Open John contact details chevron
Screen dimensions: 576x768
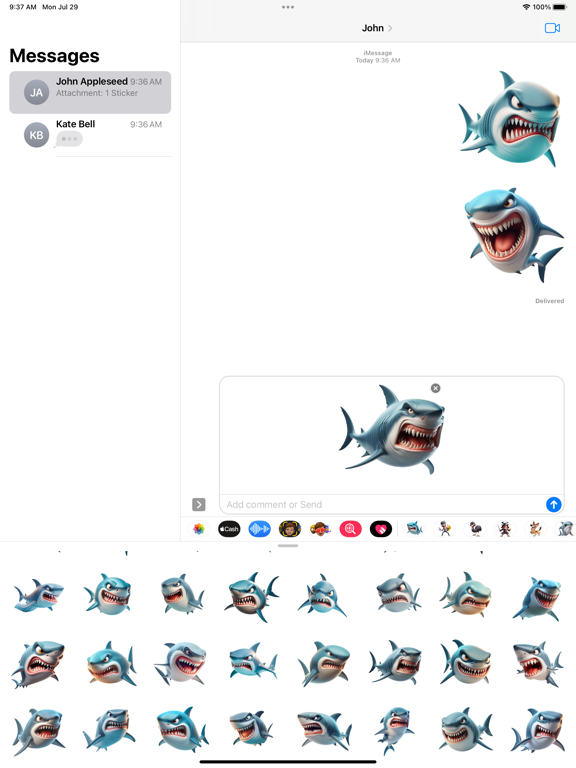point(390,28)
